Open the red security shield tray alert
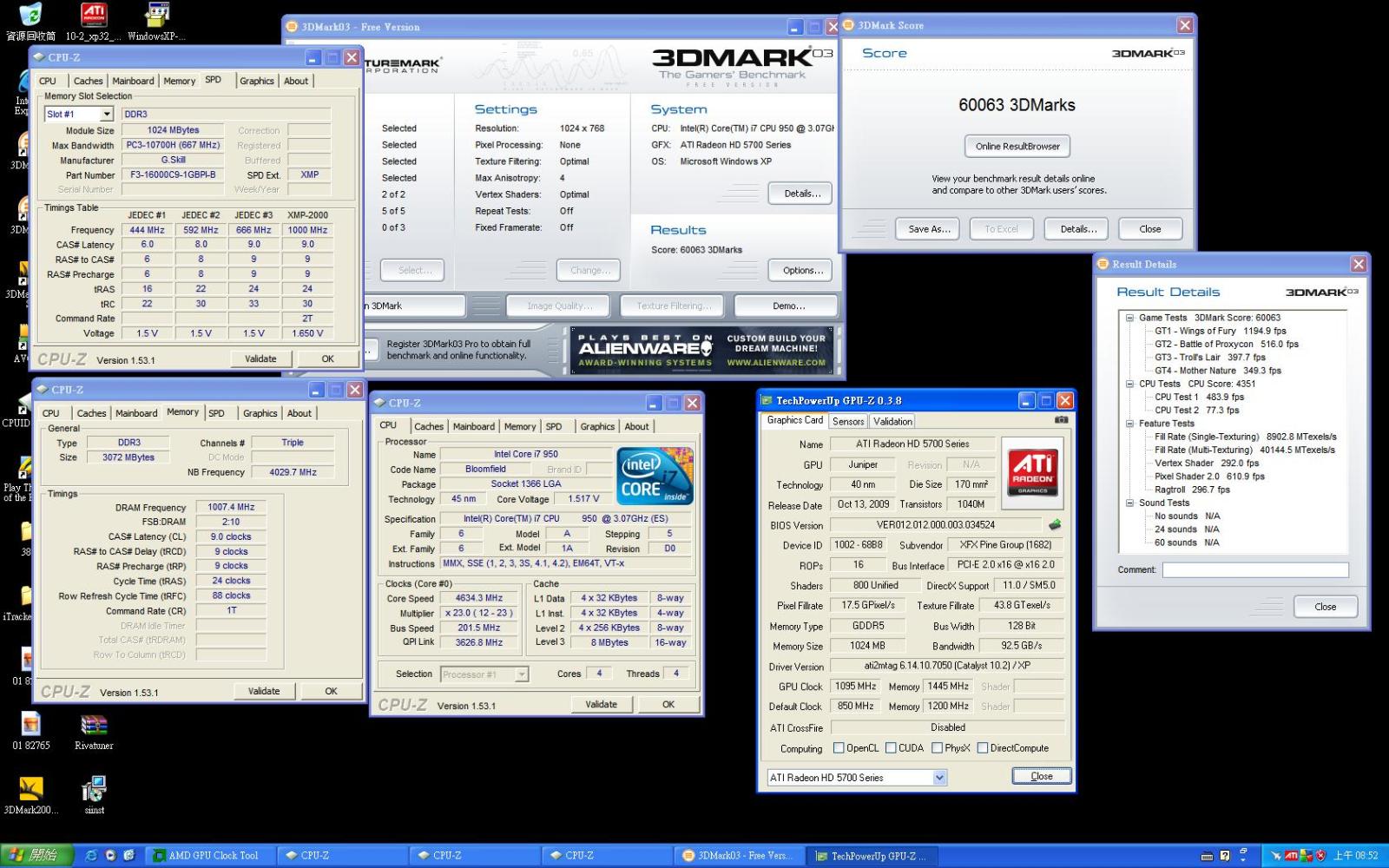The height and width of the screenshot is (868, 1389). [x=1320, y=856]
